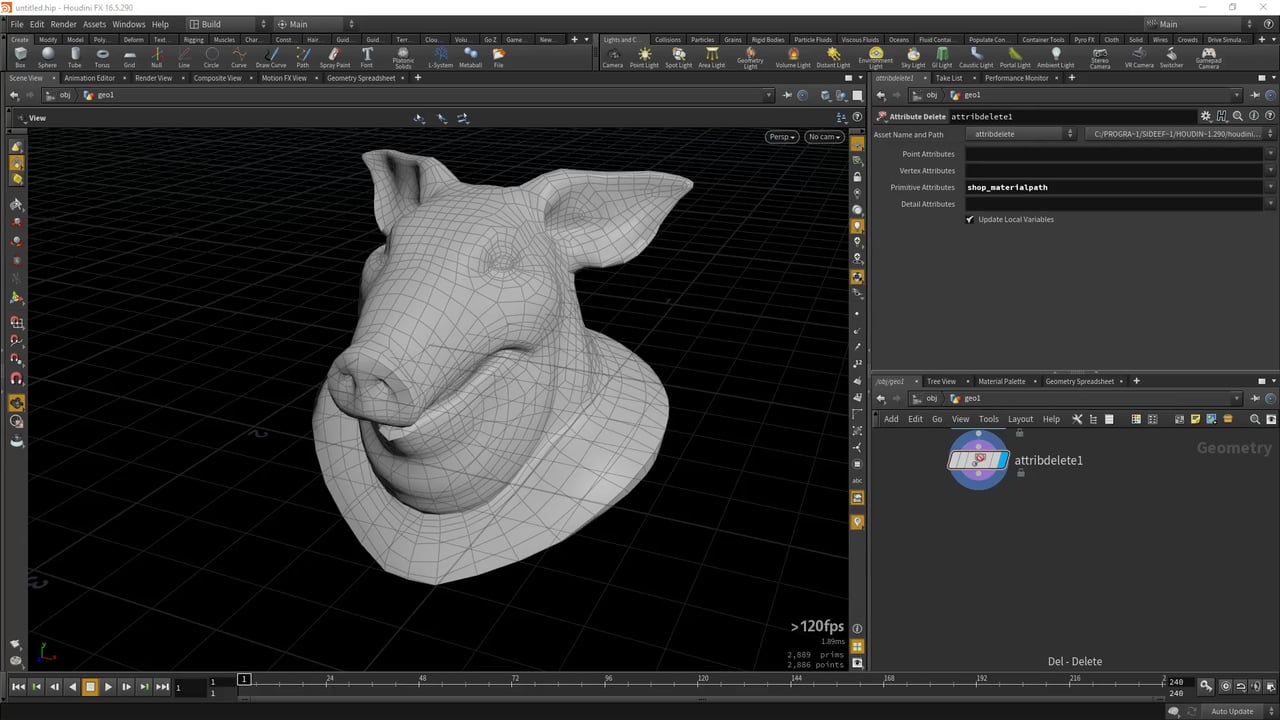Select the Tube shelf tool
This screenshot has width=1280, height=720.
tap(75, 58)
